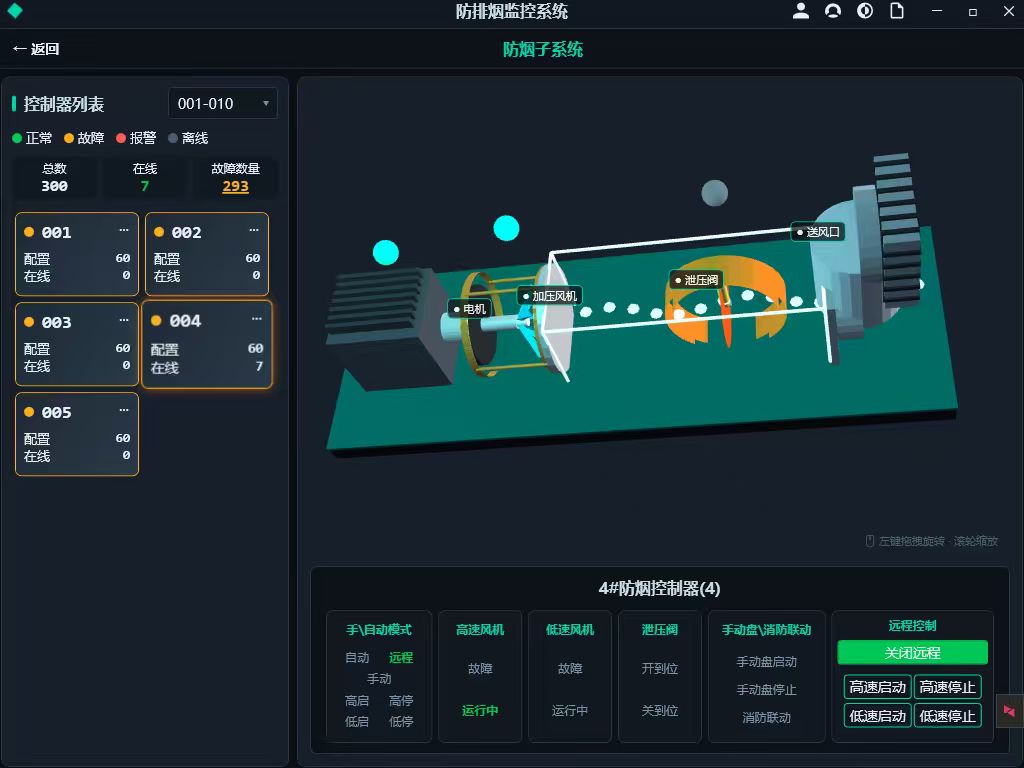Viewport: 1024px width, 768px height.
Task: Click the 加压风机 label in 3D view
Action: coord(549,296)
